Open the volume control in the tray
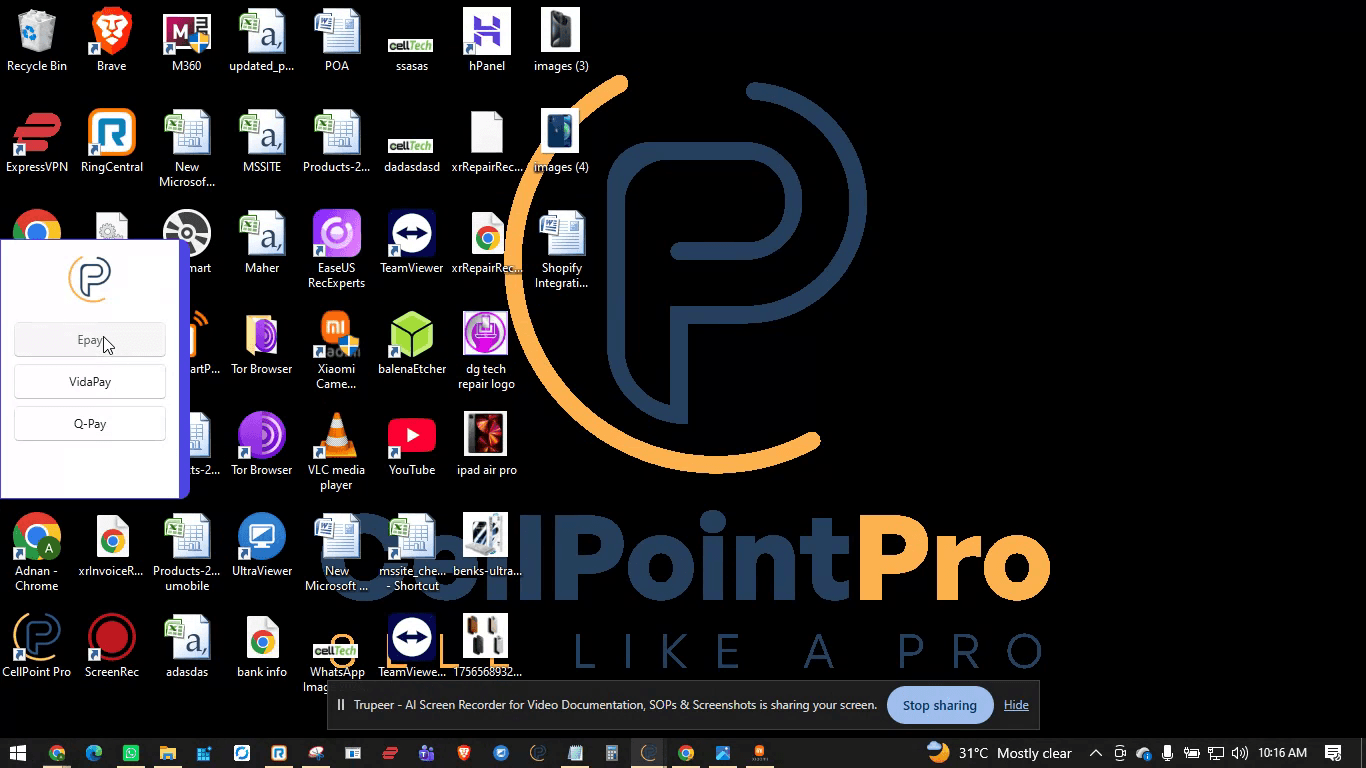Screen dimensions: 1366x768 pos(1240,753)
